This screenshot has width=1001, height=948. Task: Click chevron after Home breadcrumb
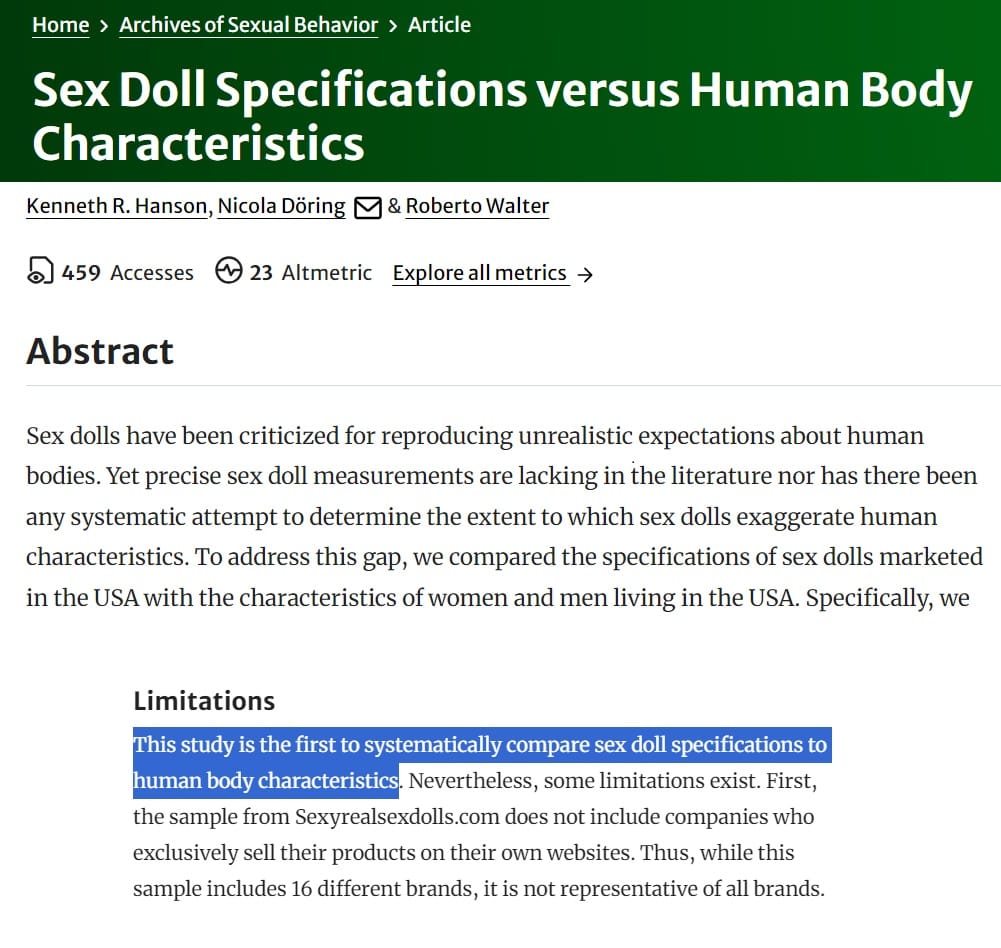coord(104,26)
